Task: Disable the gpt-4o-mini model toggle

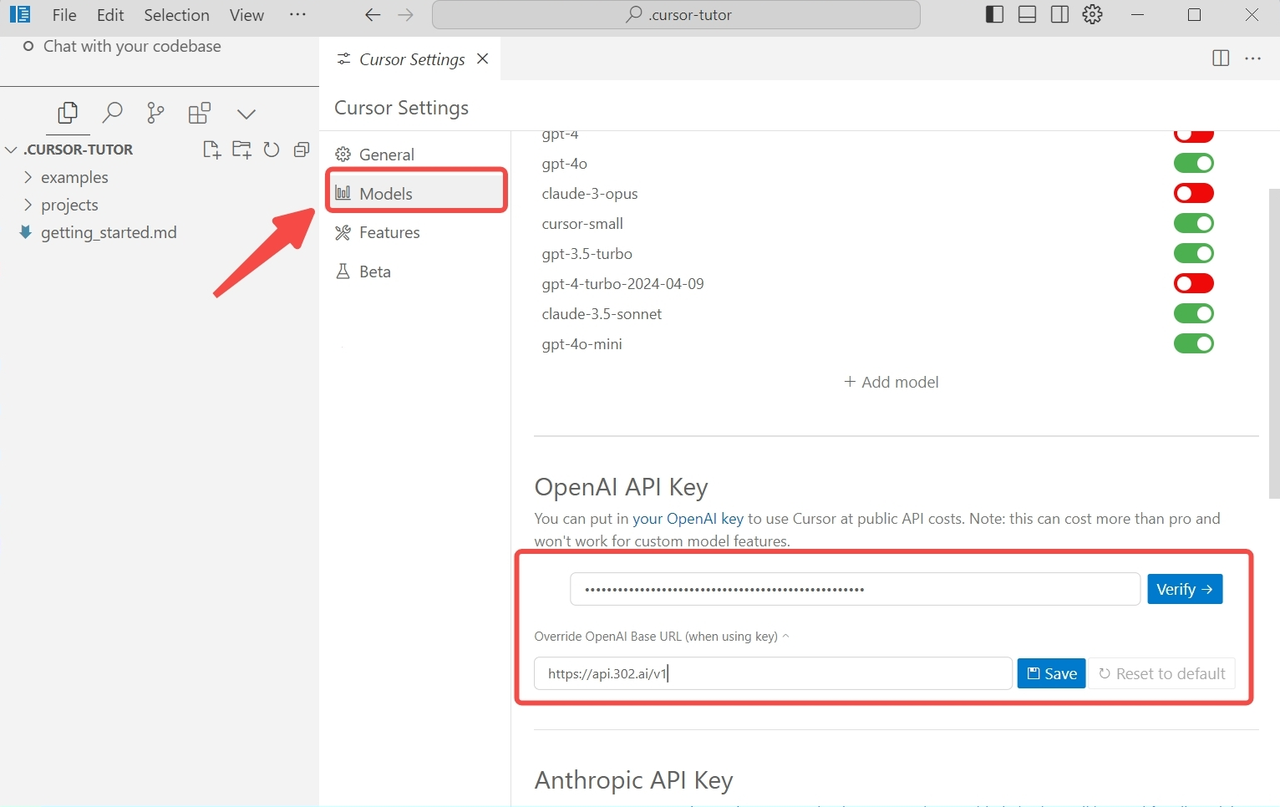Action: (x=1193, y=343)
